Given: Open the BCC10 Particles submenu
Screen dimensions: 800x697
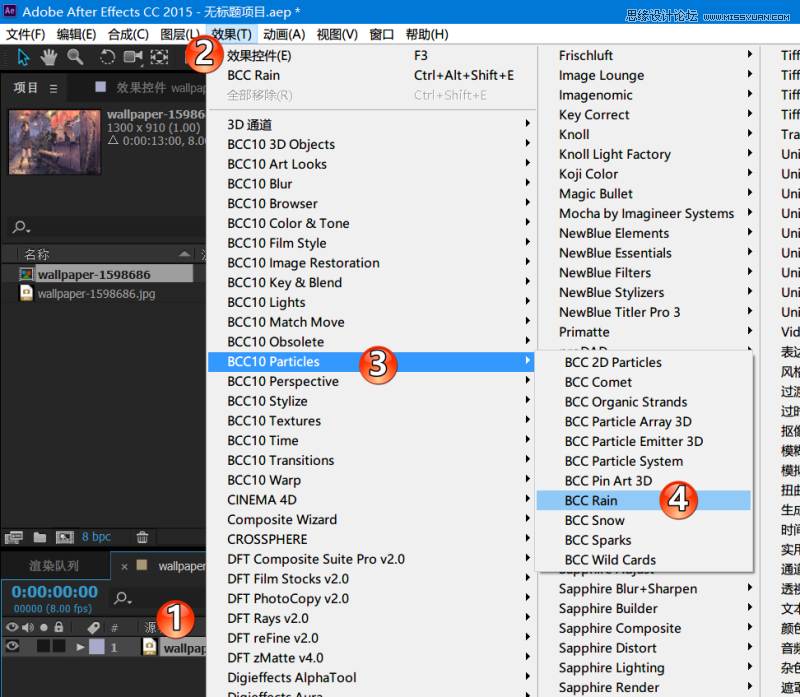Looking at the screenshot, I should click(x=273, y=361).
